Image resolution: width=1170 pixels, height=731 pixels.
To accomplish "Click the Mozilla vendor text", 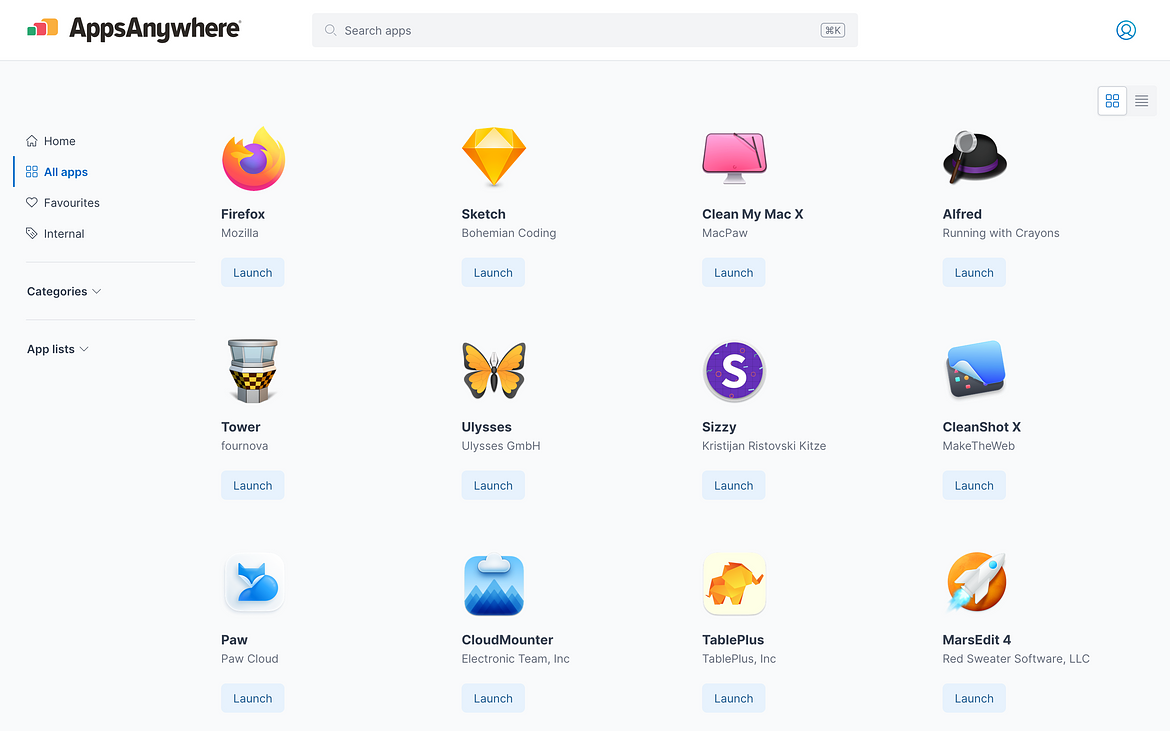I will point(240,233).
